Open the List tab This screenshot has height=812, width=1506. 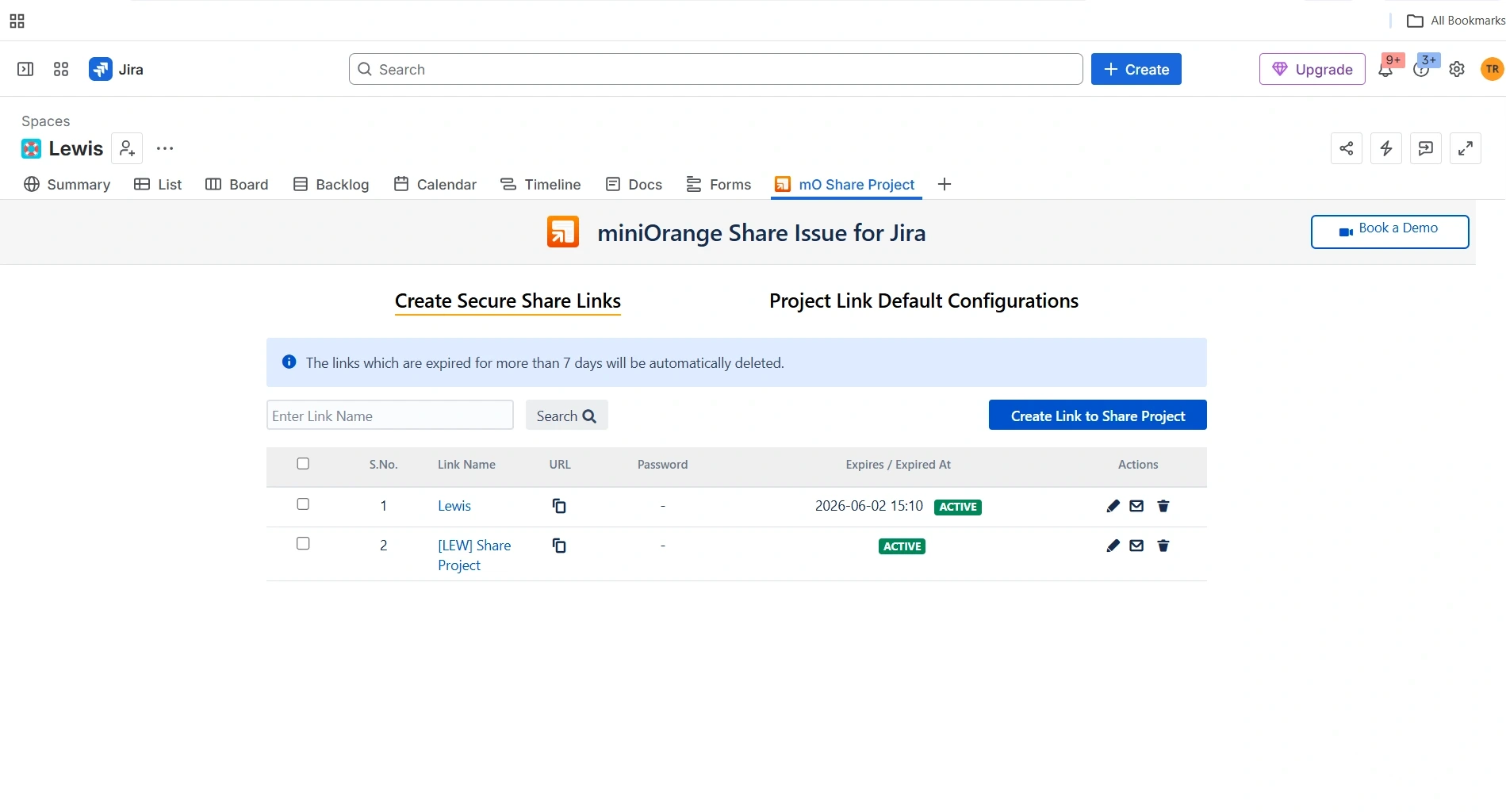158,184
